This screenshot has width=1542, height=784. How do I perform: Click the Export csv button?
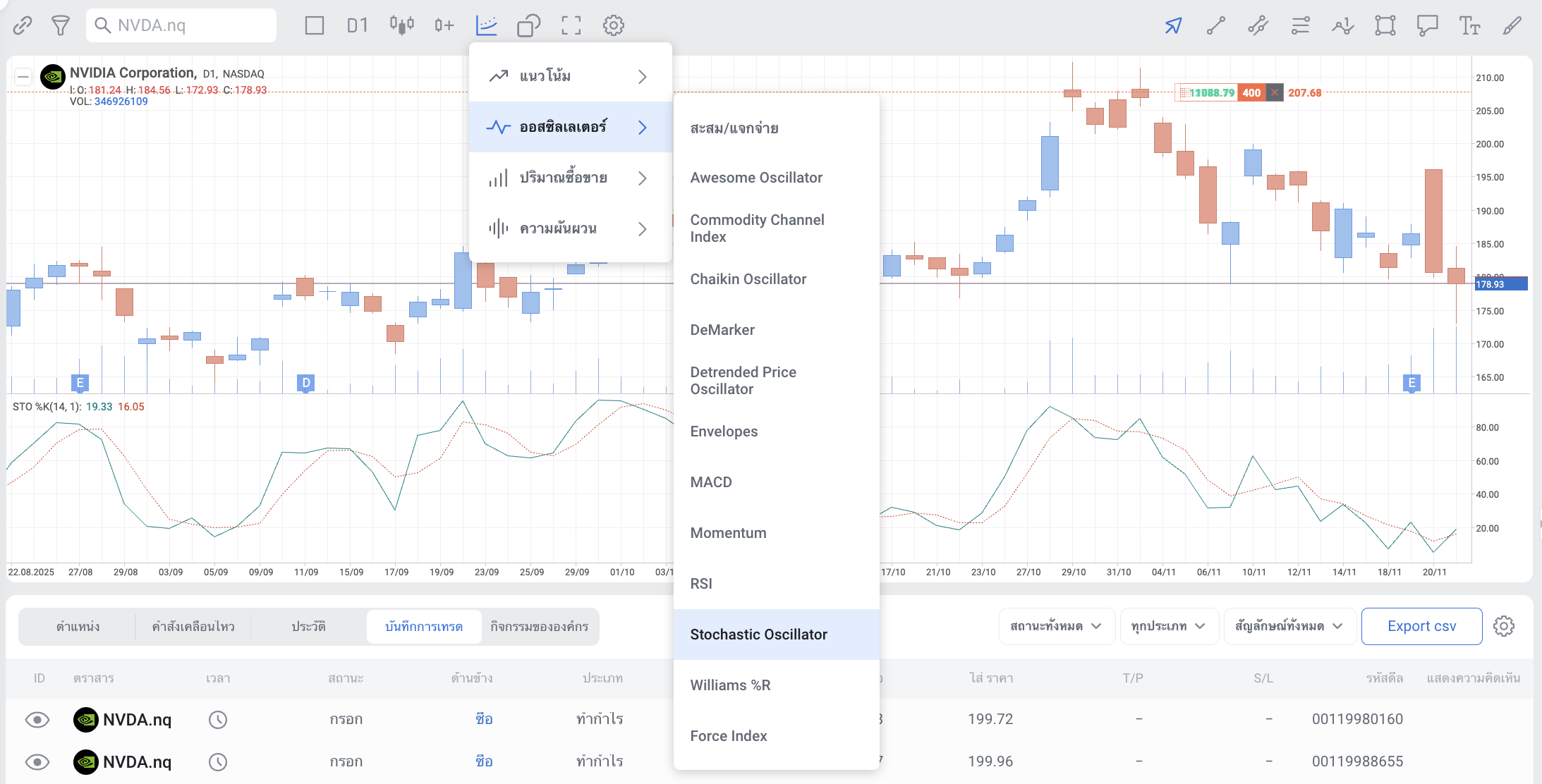(1421, 626)
